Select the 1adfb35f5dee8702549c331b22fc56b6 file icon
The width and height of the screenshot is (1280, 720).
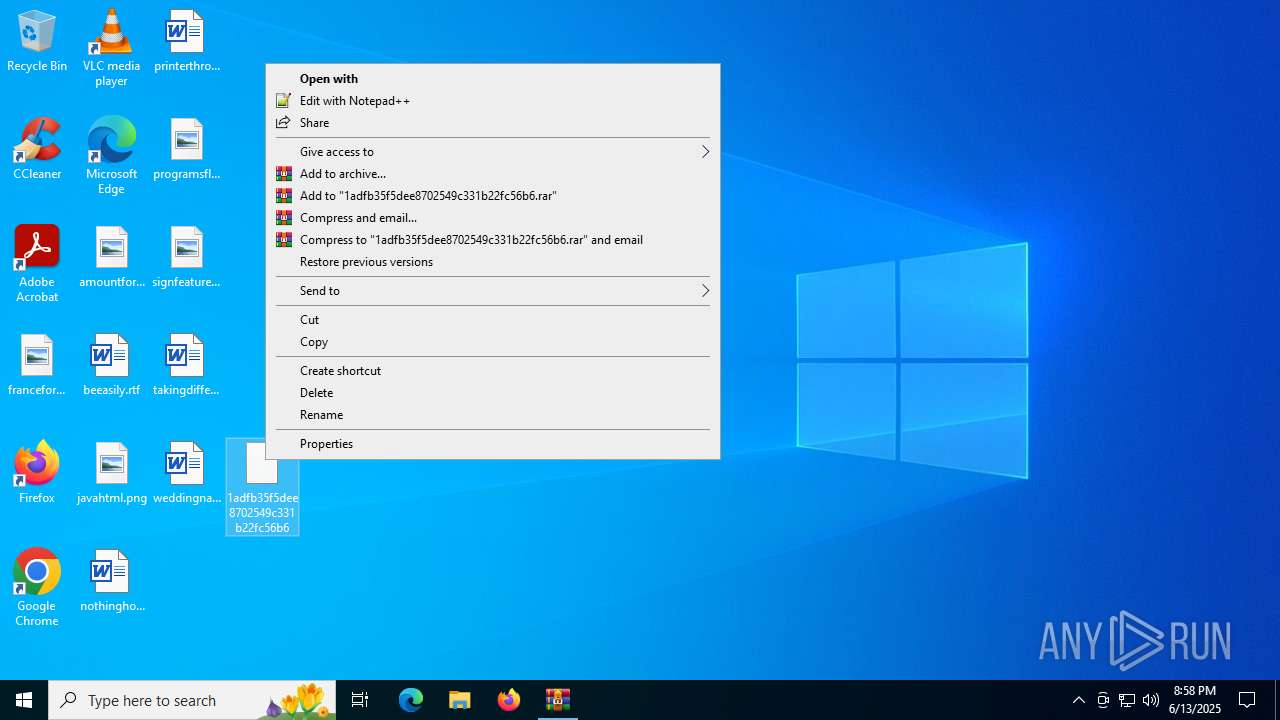coord(262,488)
